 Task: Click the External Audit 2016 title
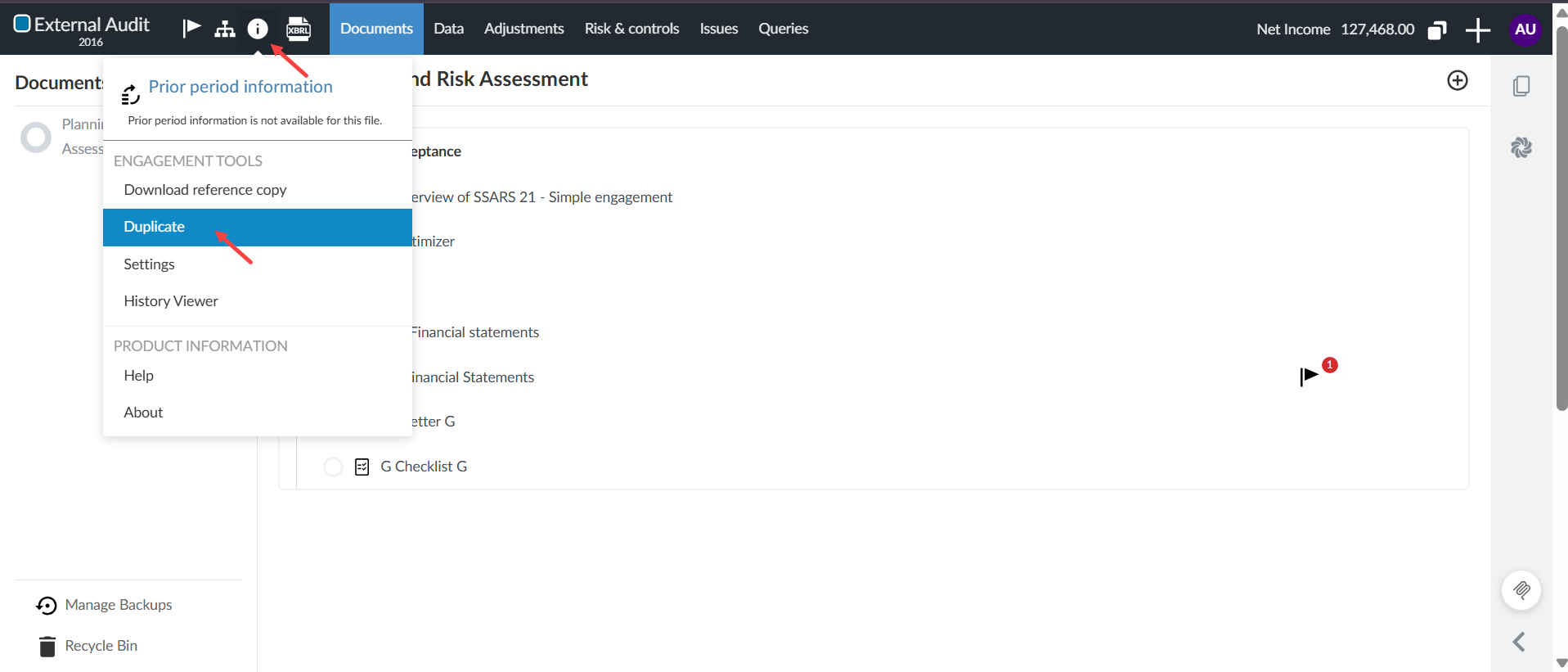tap(92, 31)
